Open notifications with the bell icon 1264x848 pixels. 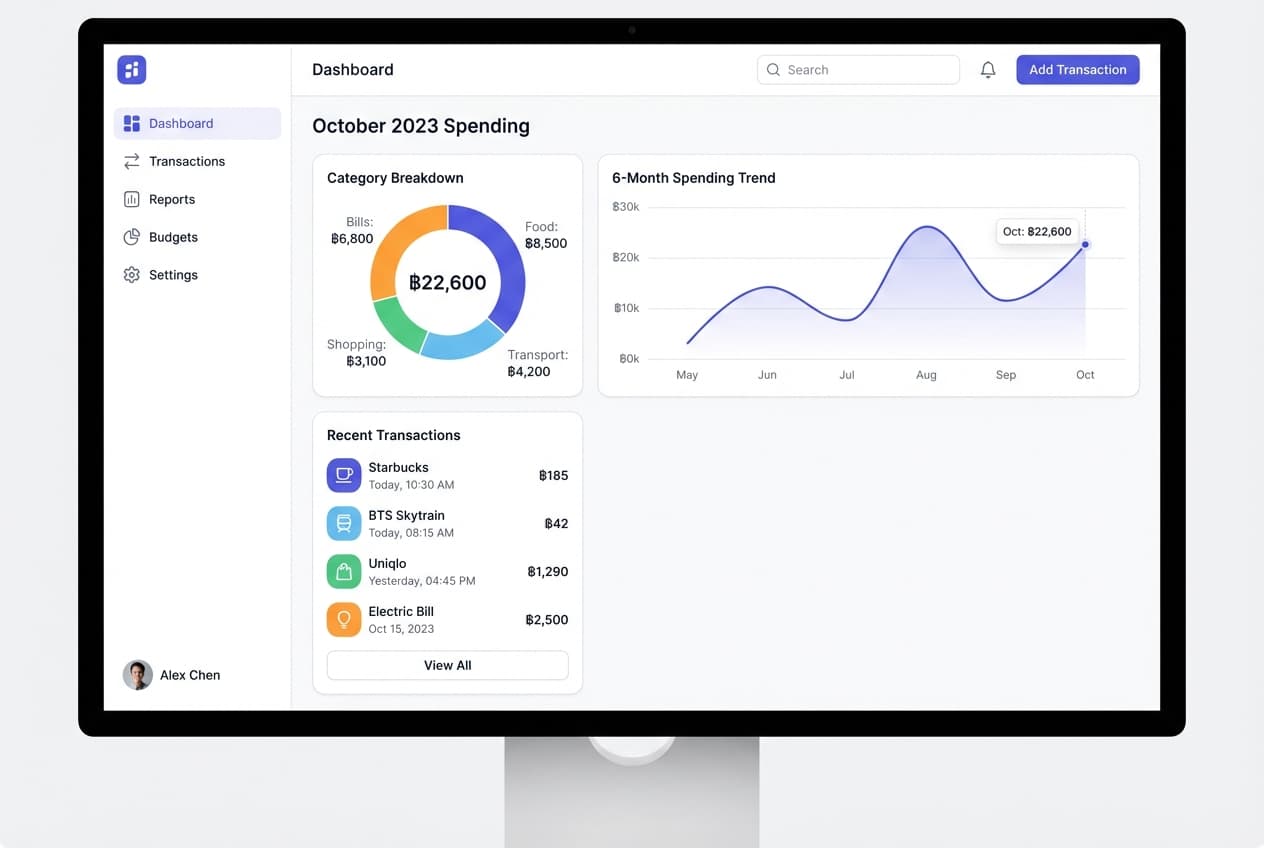click(988, 69)
